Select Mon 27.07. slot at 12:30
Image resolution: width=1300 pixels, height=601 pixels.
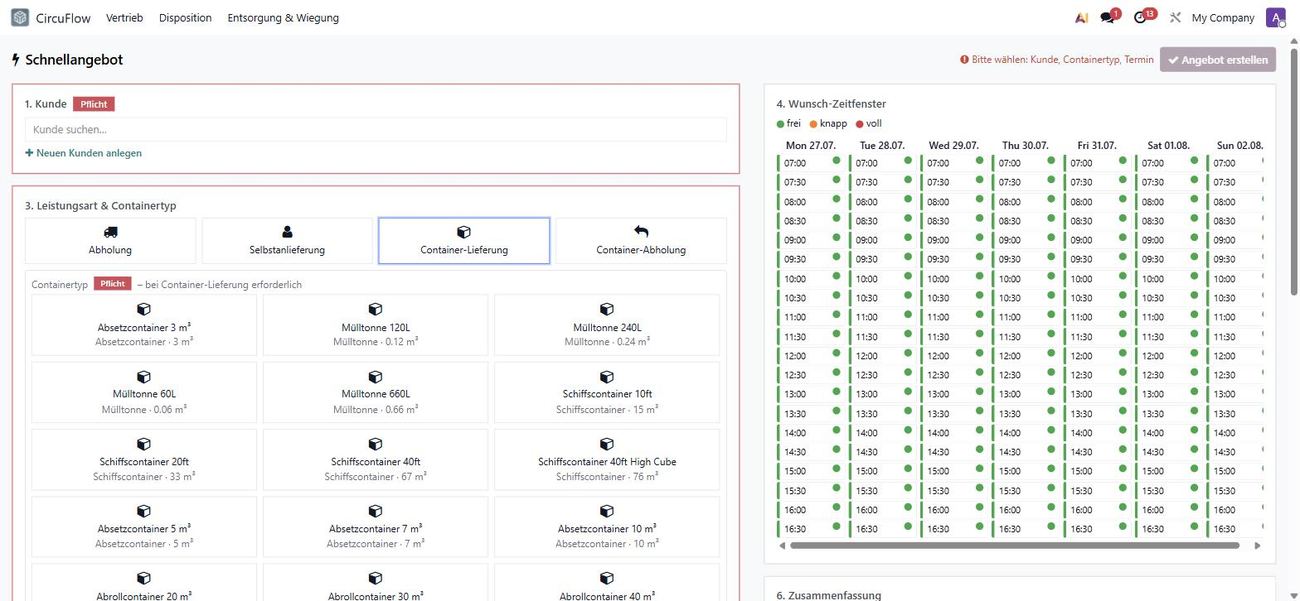[811, 375]
